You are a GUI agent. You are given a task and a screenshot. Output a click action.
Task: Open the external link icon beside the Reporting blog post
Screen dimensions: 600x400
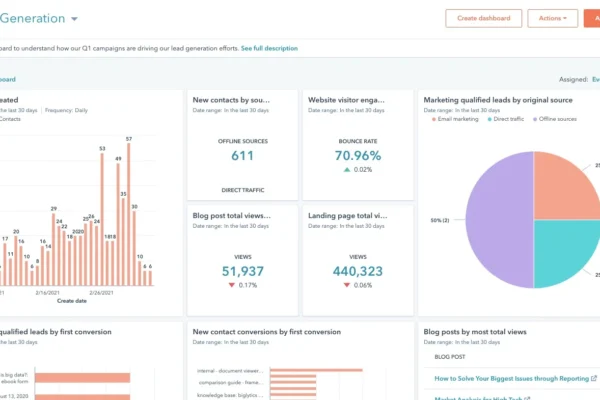click(593, 379)
